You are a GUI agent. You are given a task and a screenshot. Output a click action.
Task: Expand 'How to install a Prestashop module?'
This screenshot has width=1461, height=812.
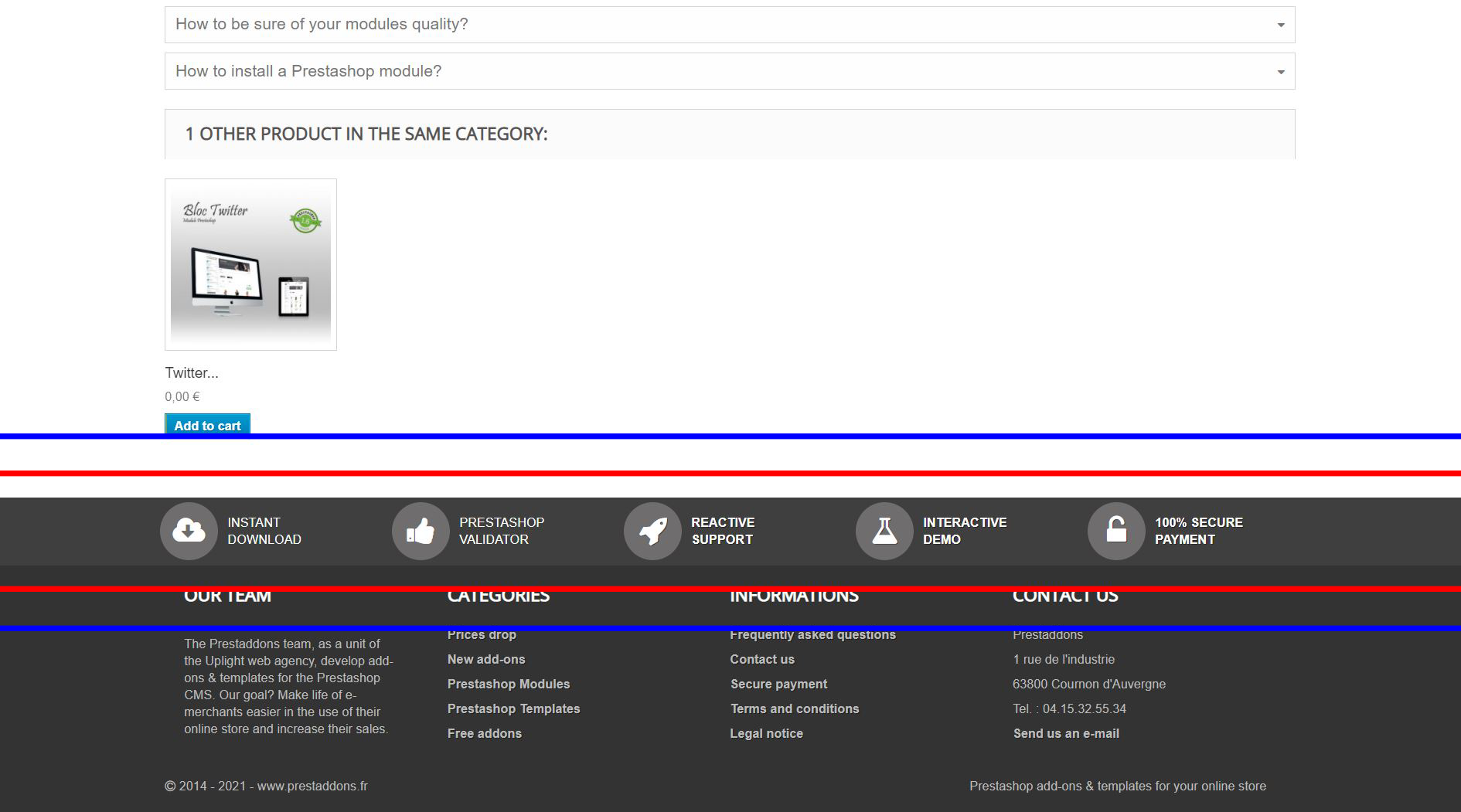coord(730,71)
